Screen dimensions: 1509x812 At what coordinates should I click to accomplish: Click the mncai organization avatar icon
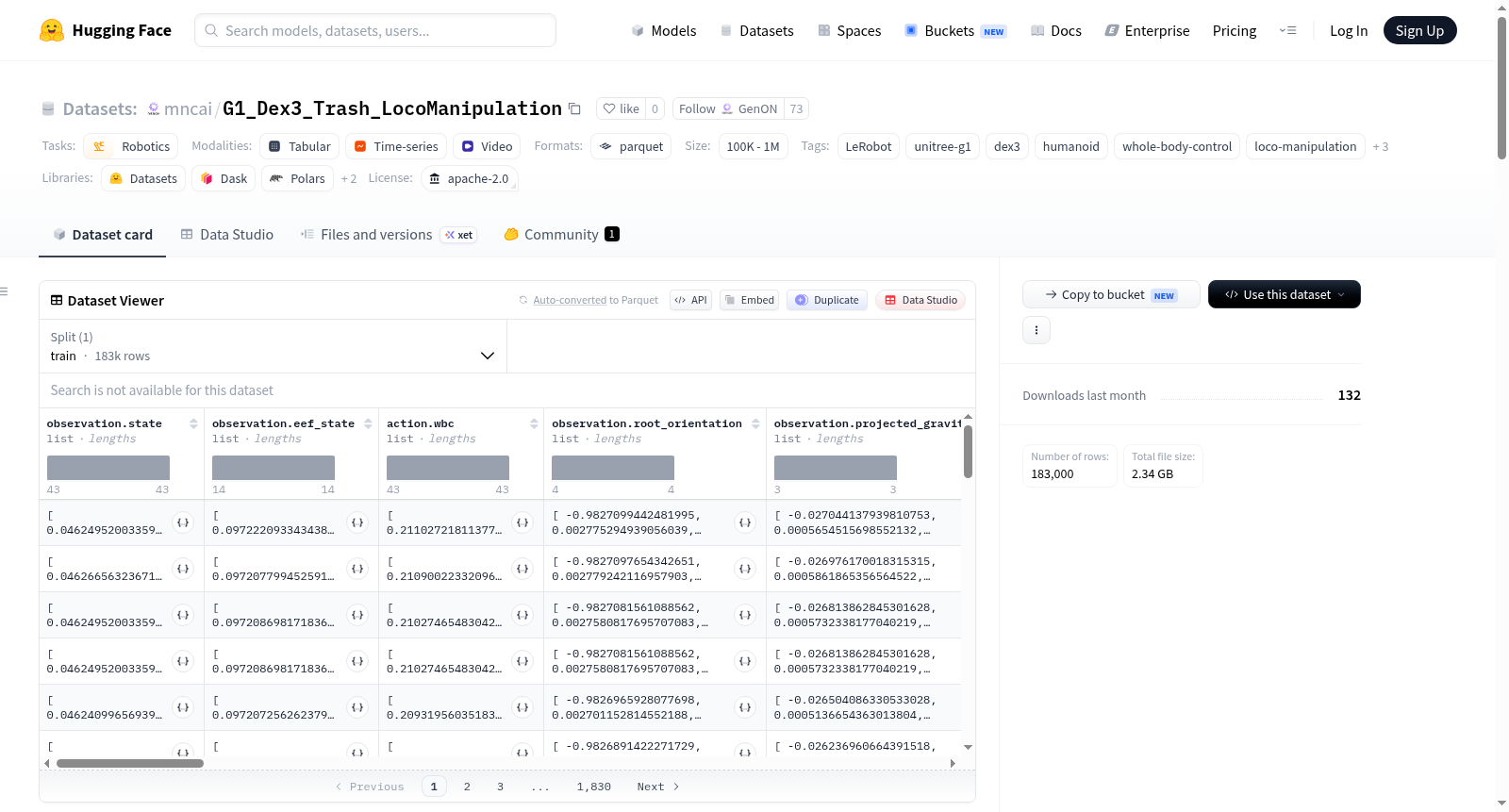154,109
